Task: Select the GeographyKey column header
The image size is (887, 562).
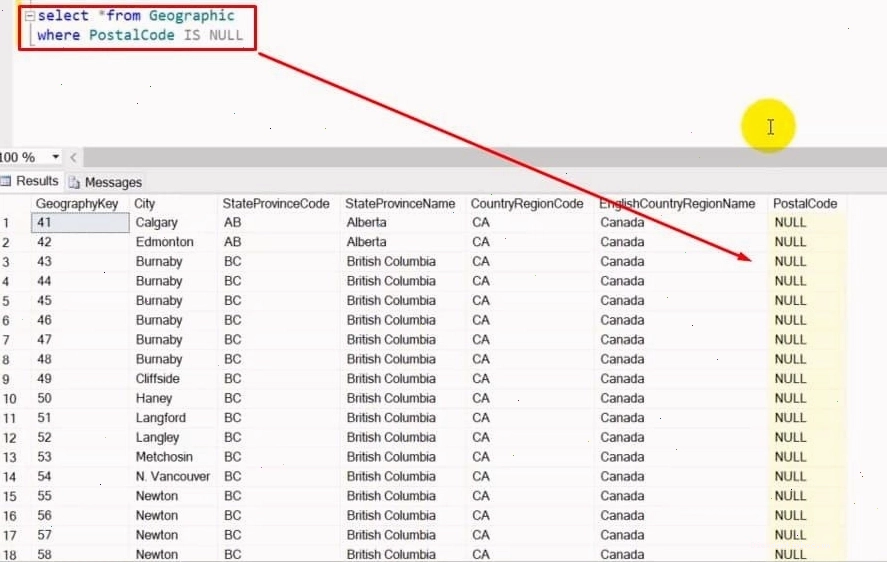Action: tap(77, 204)
